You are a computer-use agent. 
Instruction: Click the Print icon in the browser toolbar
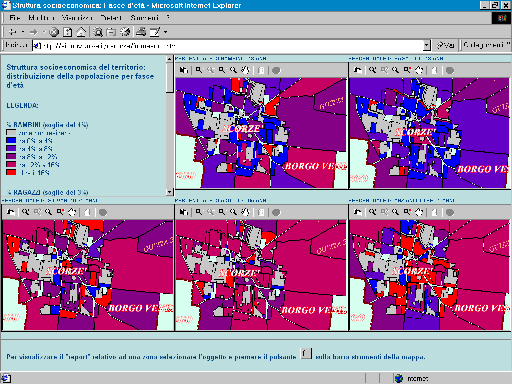click(x=141, y=32)
